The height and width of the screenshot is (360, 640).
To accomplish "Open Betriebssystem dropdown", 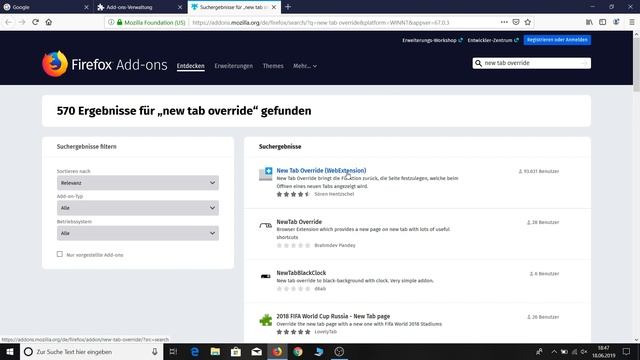I will point(138,233).
